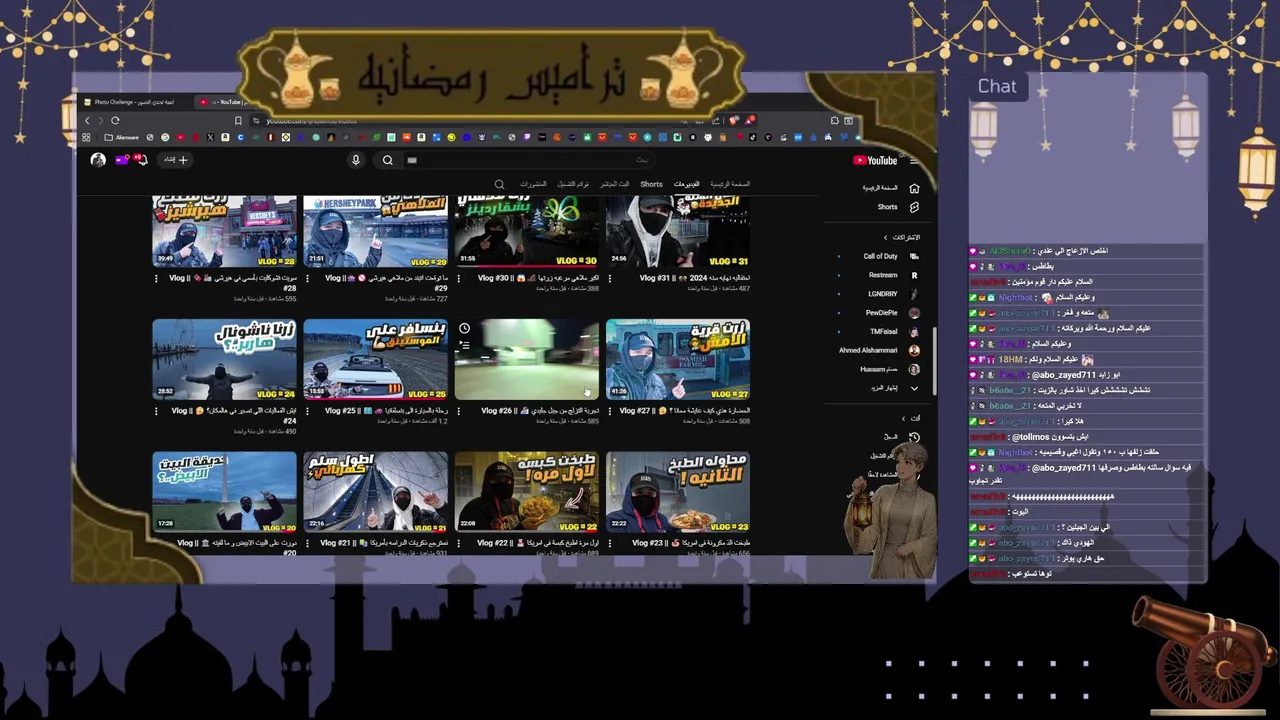The height and width of the screenshot is (720, 1280).
Task: Open the channel قوائم التشغيل (Playlists) tab
Action: coord(572,184)
